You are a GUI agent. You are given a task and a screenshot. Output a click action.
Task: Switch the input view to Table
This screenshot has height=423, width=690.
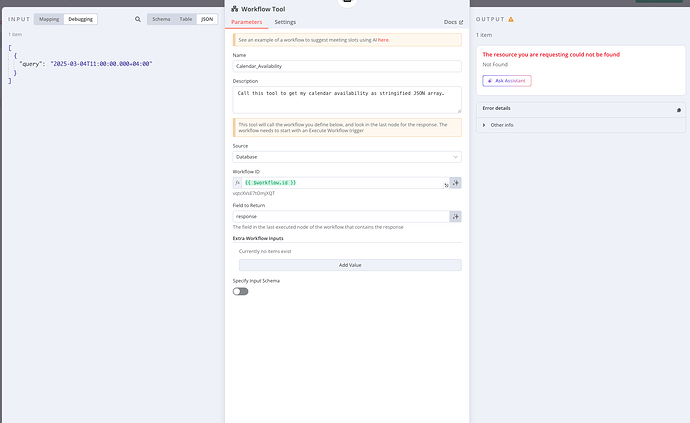point(186,19)
